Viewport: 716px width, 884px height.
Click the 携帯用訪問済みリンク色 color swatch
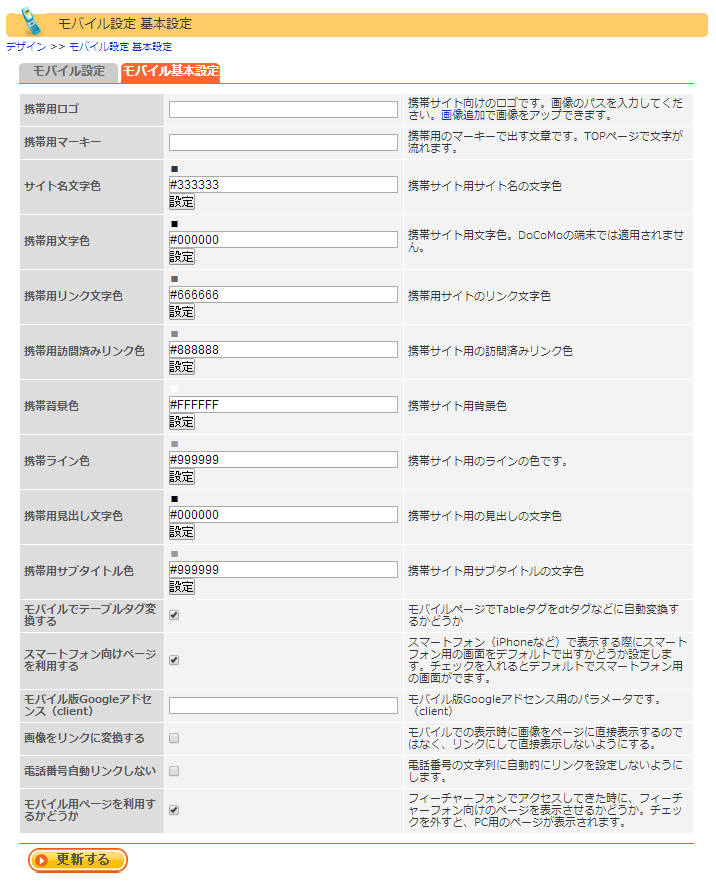[x=174, y=334]
